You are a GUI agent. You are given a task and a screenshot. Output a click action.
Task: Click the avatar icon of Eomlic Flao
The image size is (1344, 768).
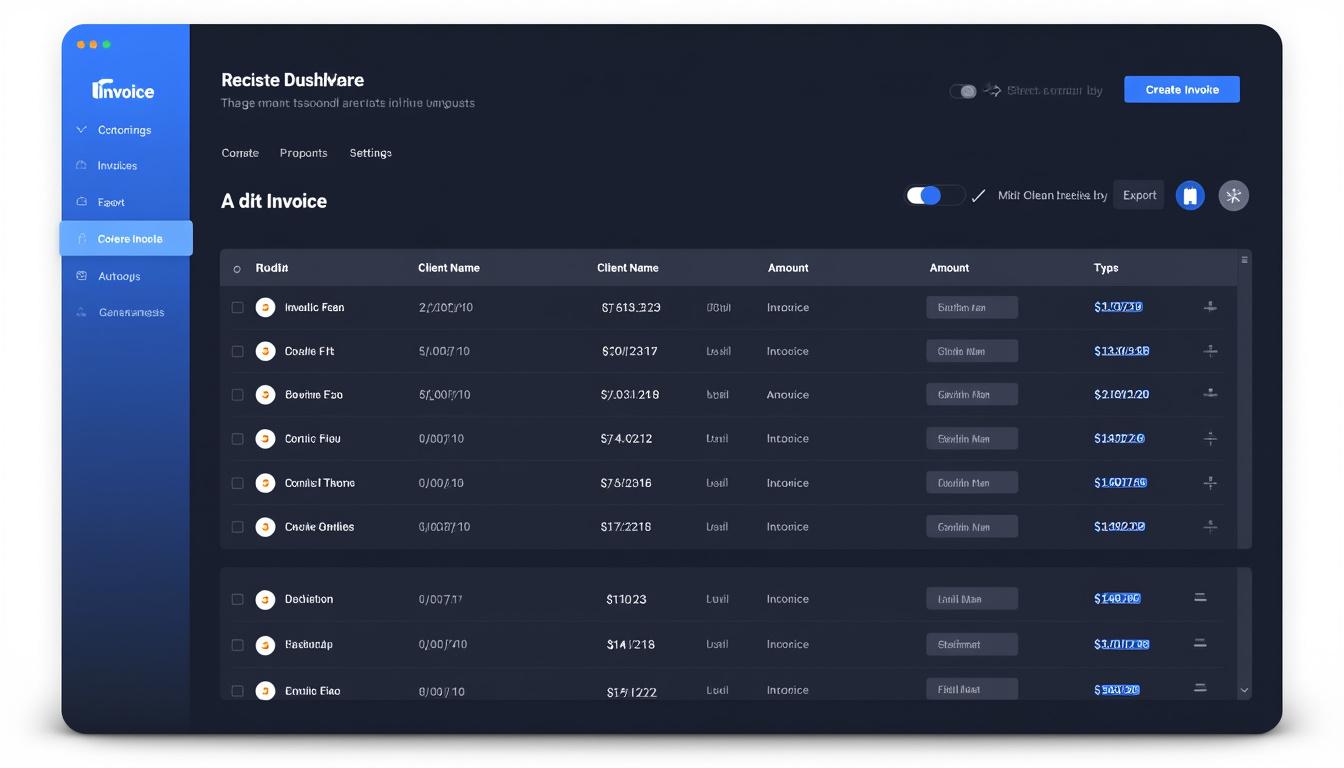265,691
